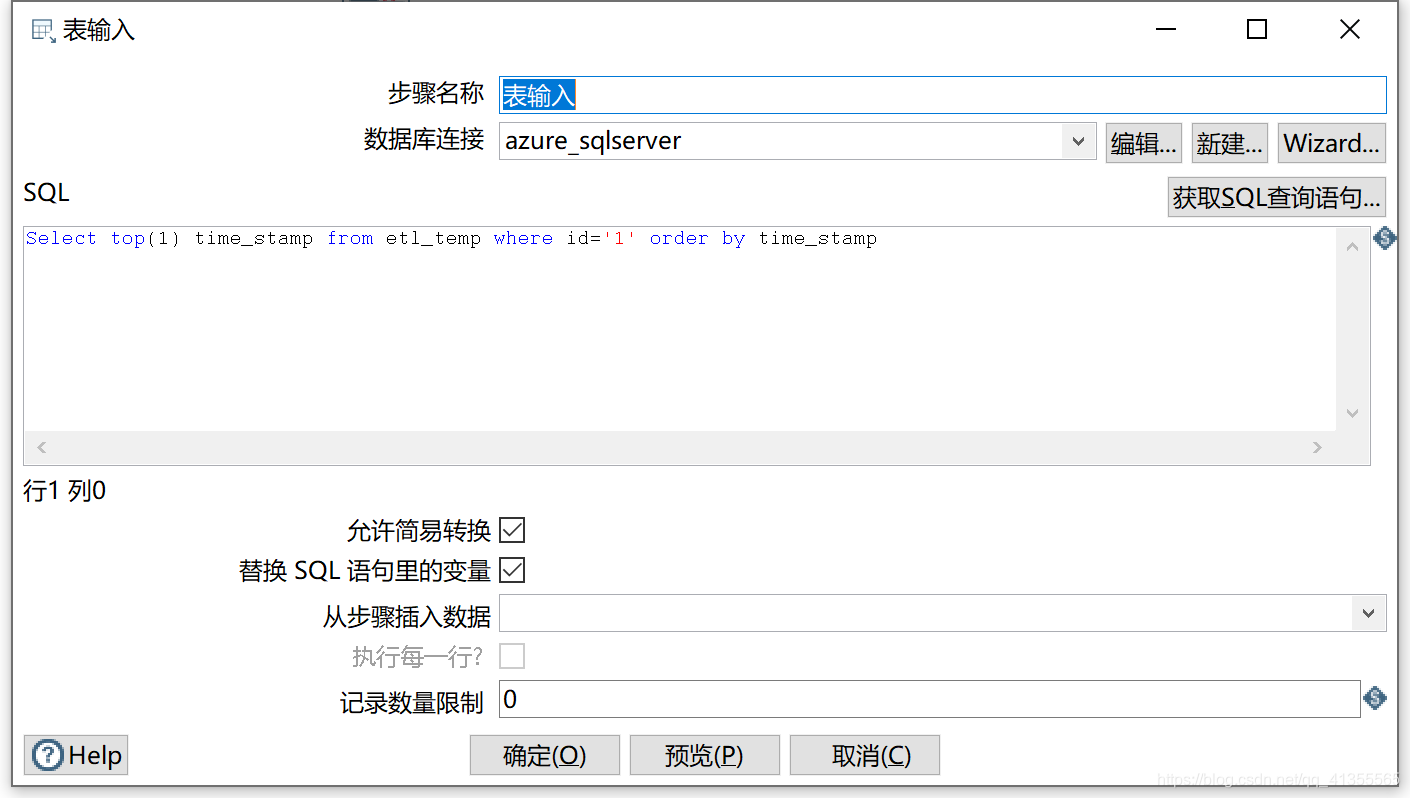Click the 'etl_temp' table name in the SQL
The height and width of the screenshot is (798, 1410).
tap(433, 239)
